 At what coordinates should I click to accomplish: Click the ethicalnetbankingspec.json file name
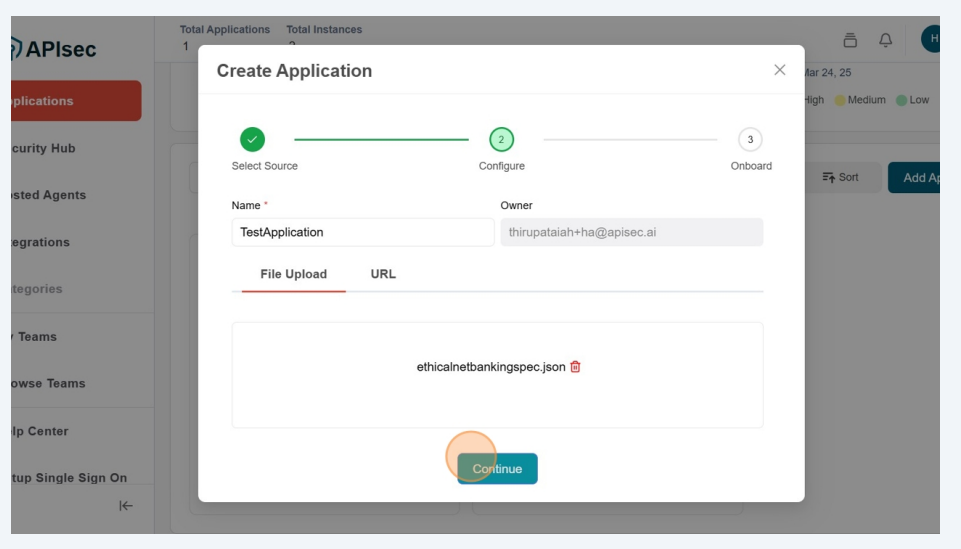[x=491, y=367]
